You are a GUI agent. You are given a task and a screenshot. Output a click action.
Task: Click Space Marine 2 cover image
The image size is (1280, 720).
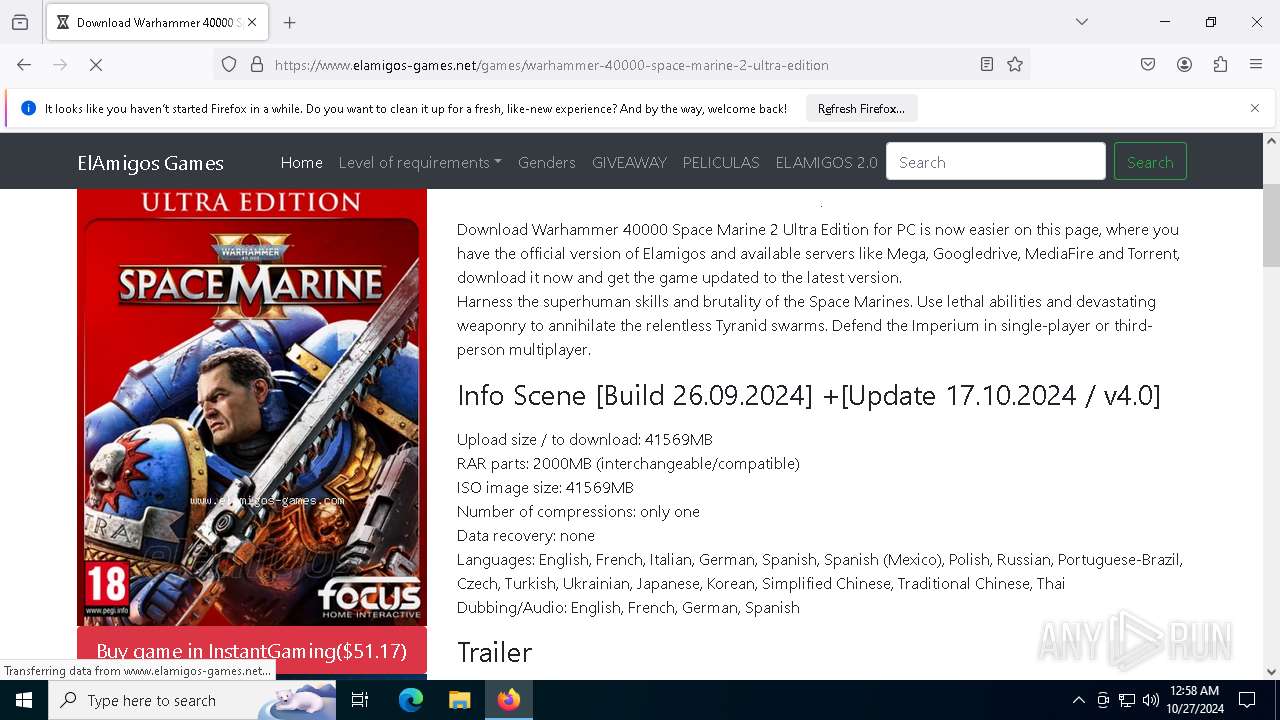[252, 407]
